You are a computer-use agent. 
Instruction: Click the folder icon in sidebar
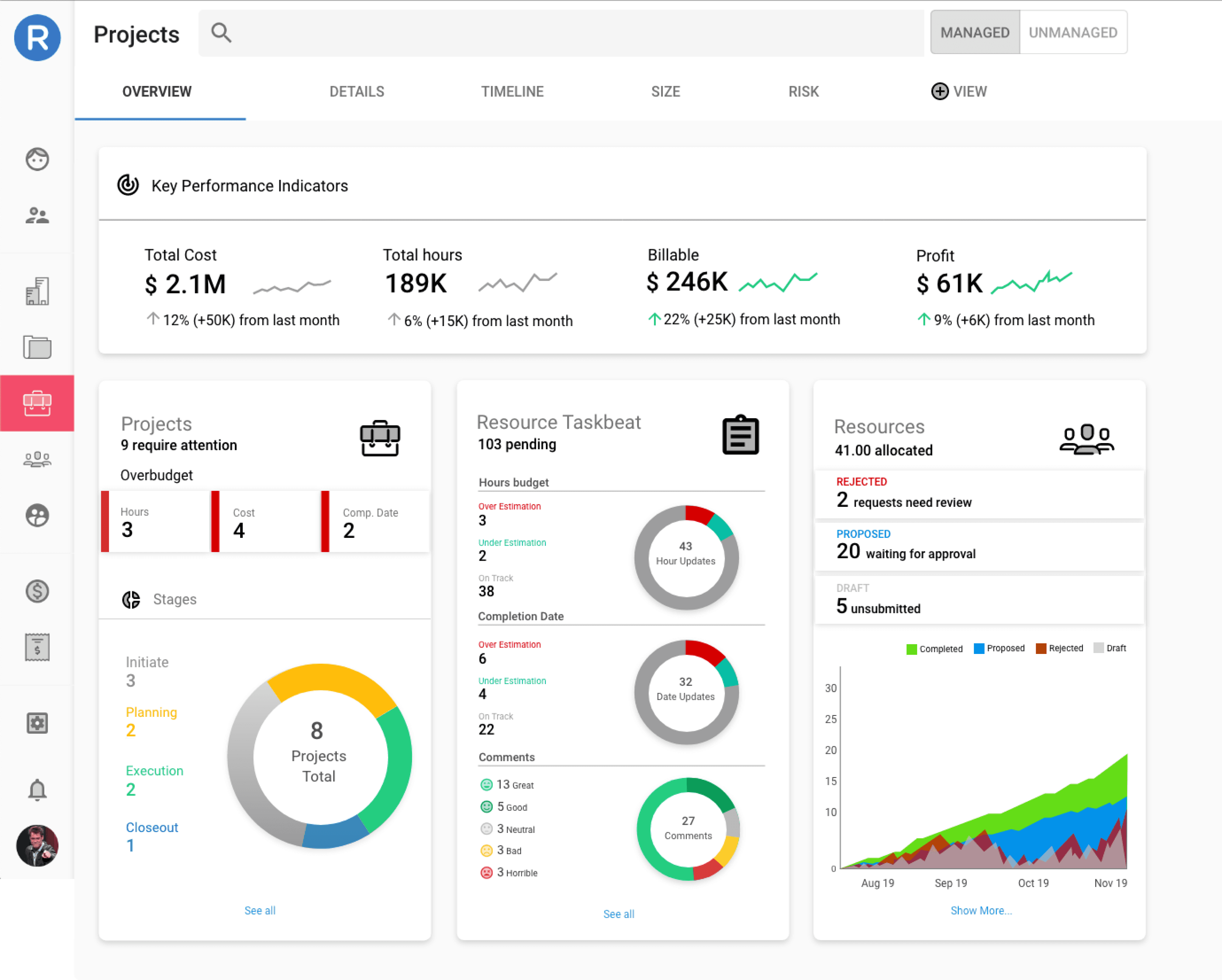[x=37, y=347]
